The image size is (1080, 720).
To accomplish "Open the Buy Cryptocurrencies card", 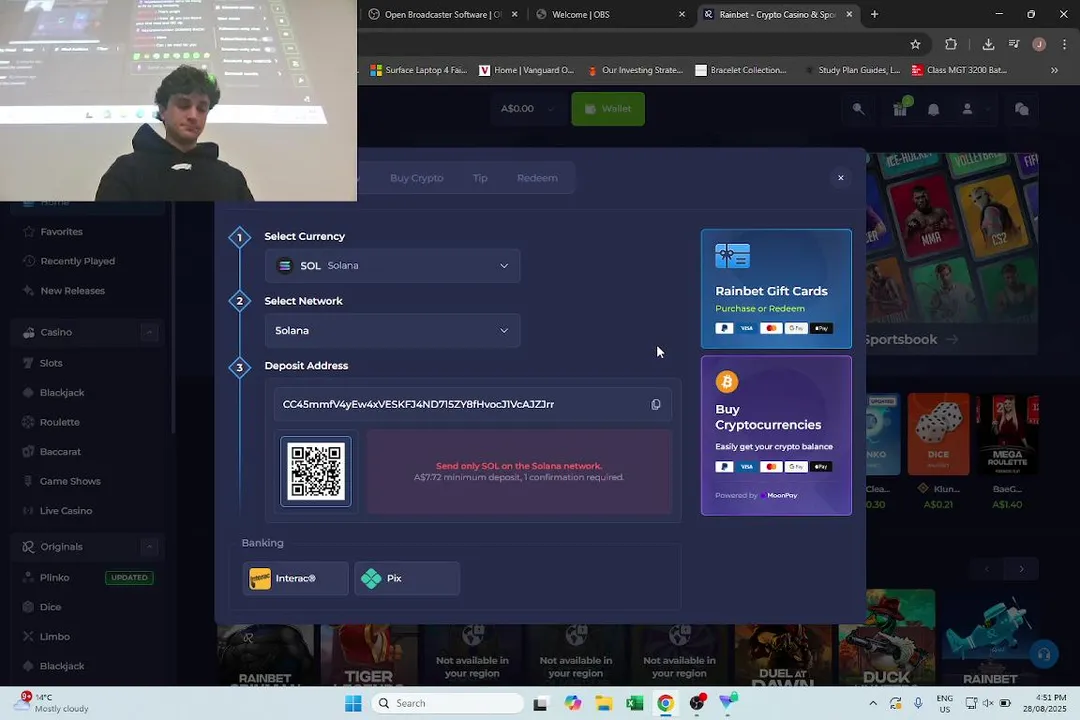I will 776,435.
